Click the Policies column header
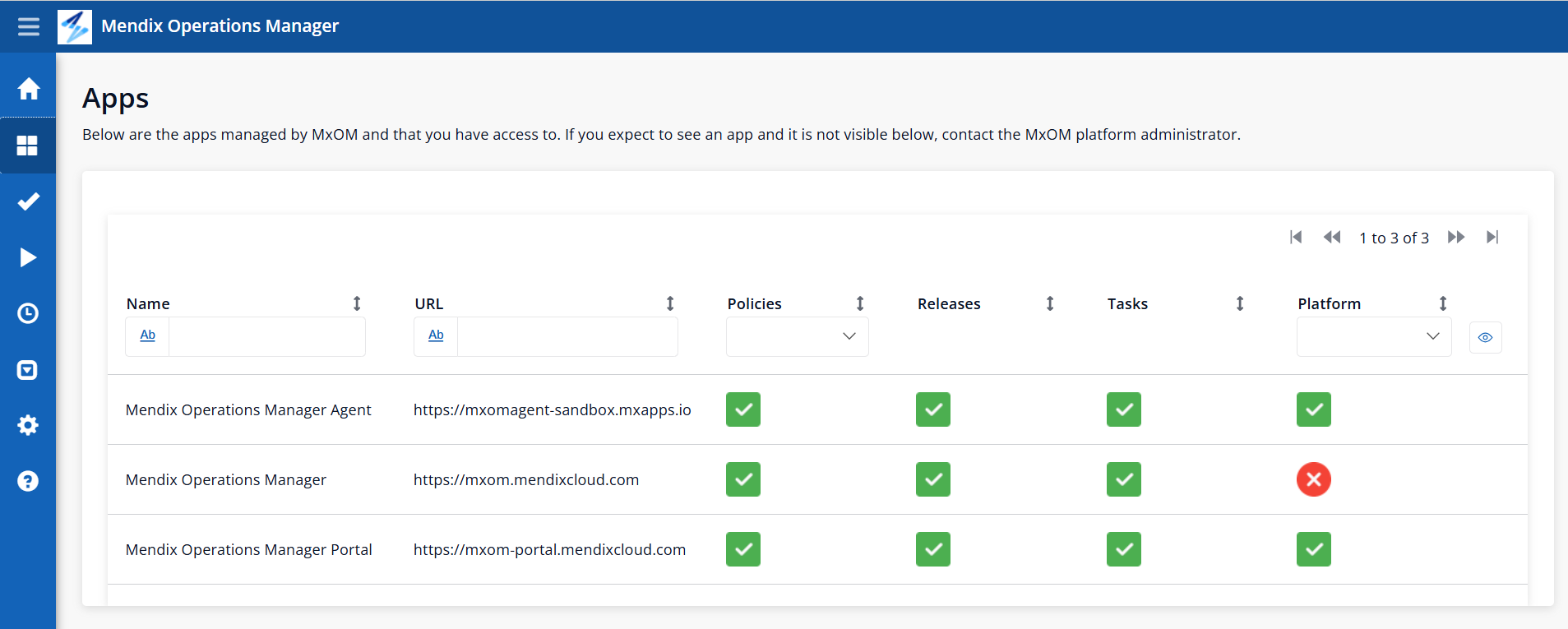1568x629 pixels. [755, 303]
